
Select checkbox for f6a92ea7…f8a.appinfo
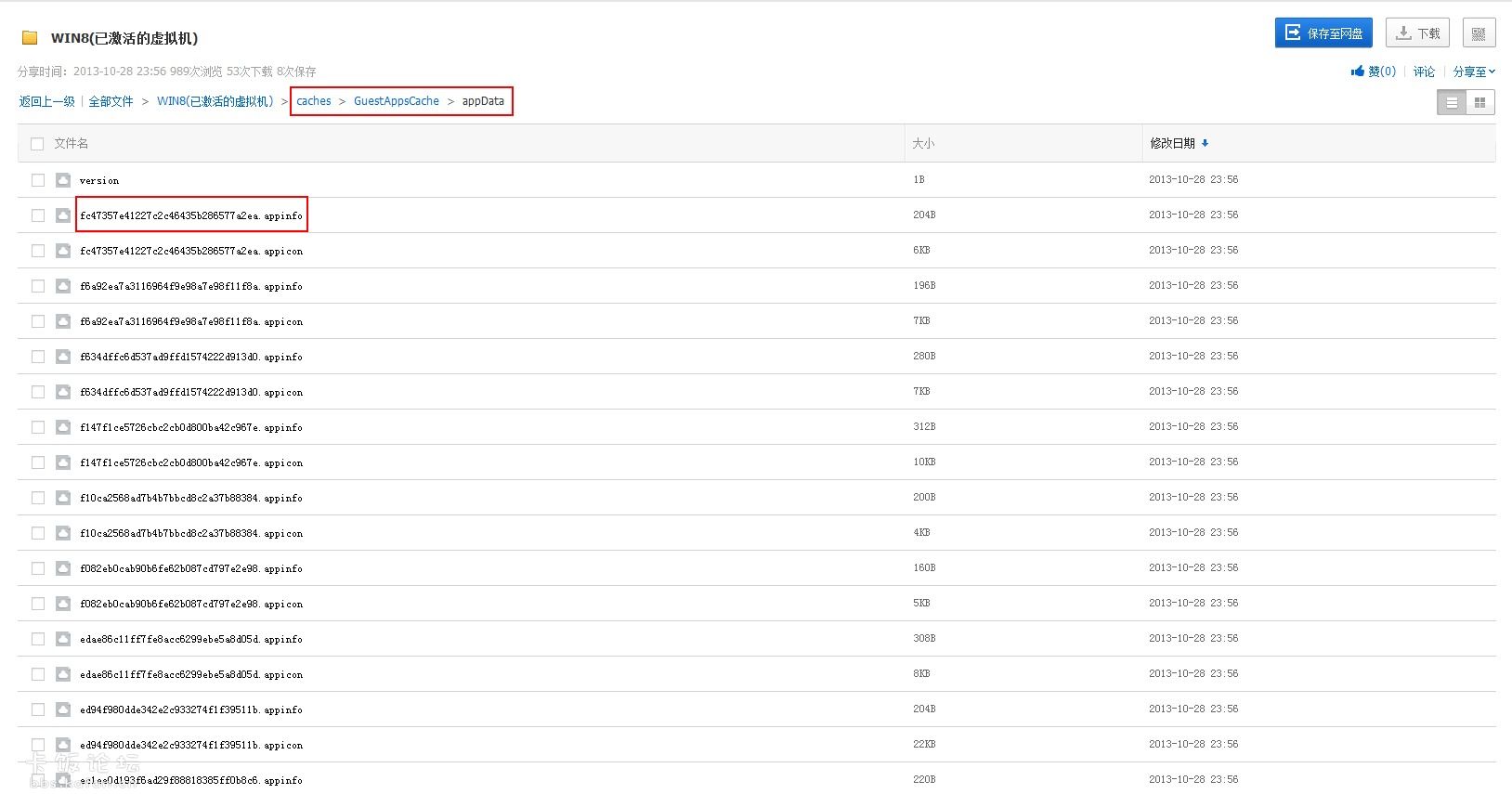38,286
